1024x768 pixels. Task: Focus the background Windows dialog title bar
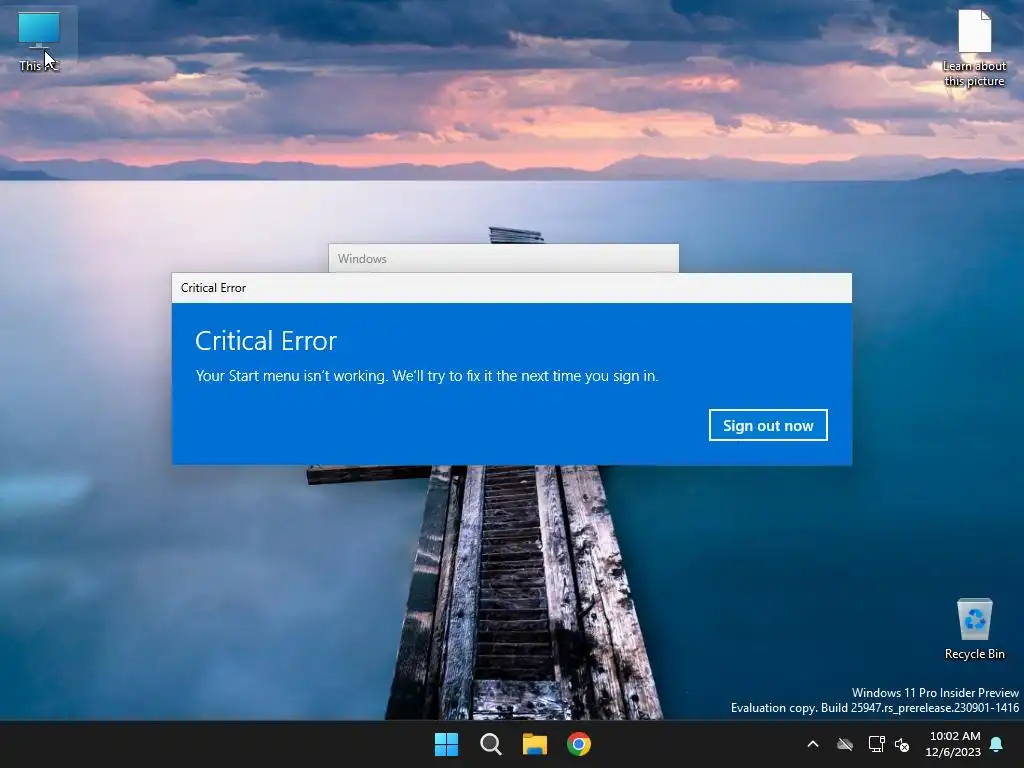(504, 259)
